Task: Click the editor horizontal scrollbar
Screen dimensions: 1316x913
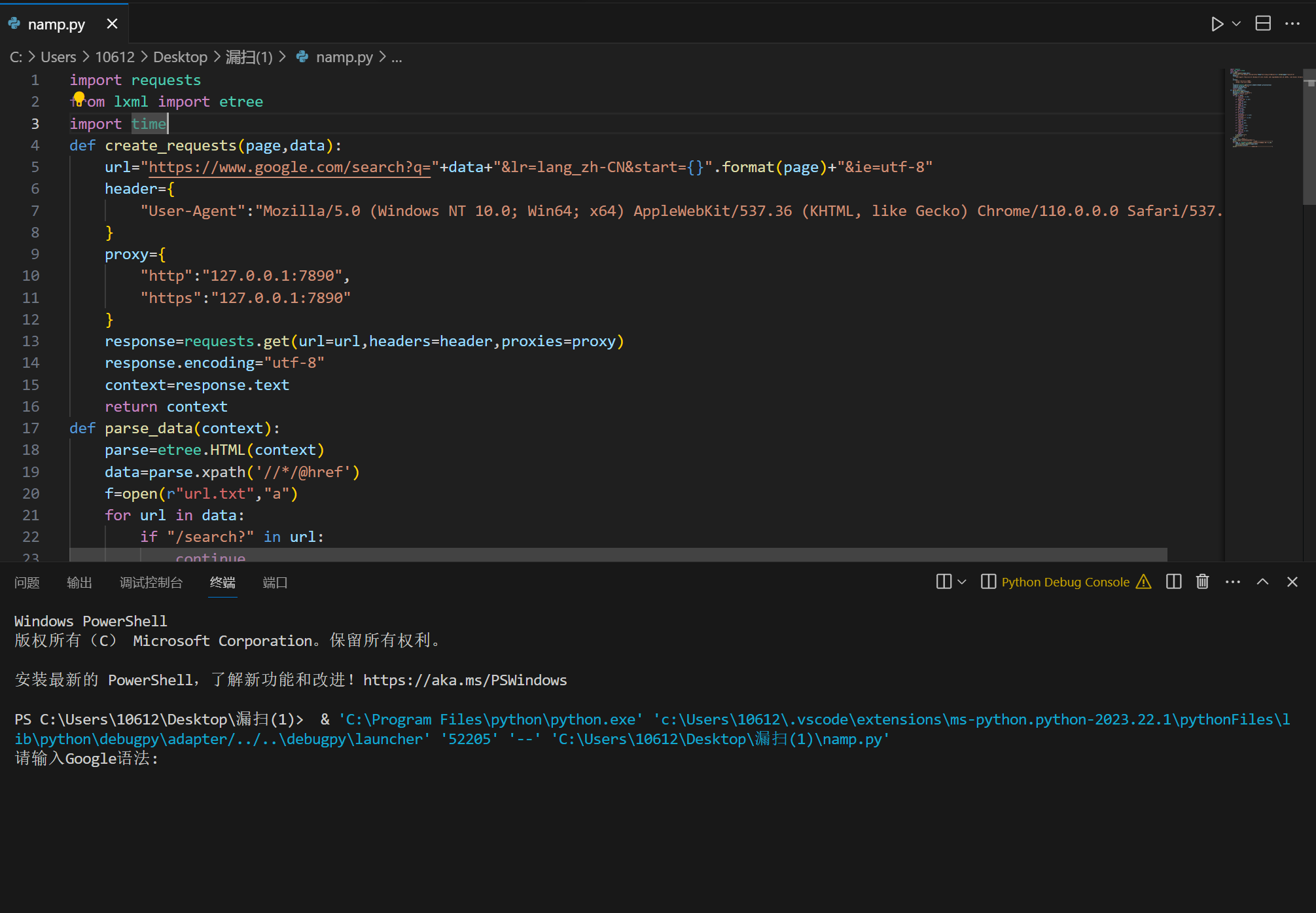Action: click(x=618, y=555)
